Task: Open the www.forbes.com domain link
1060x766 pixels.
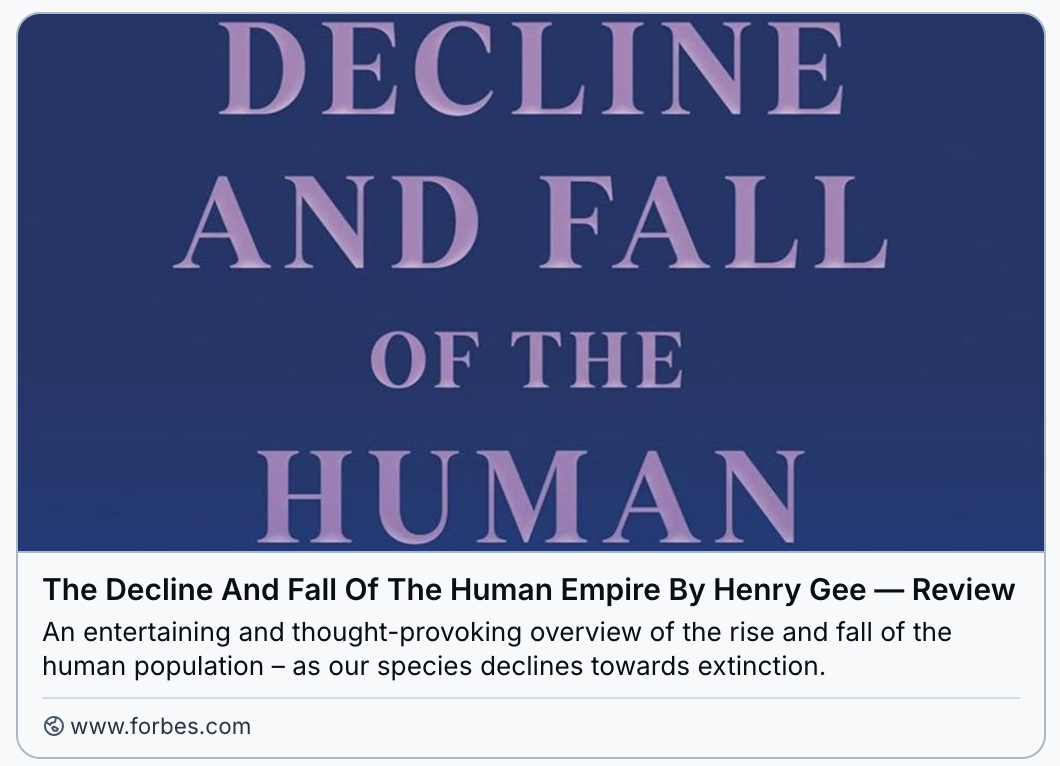Action: click(160, 726)
